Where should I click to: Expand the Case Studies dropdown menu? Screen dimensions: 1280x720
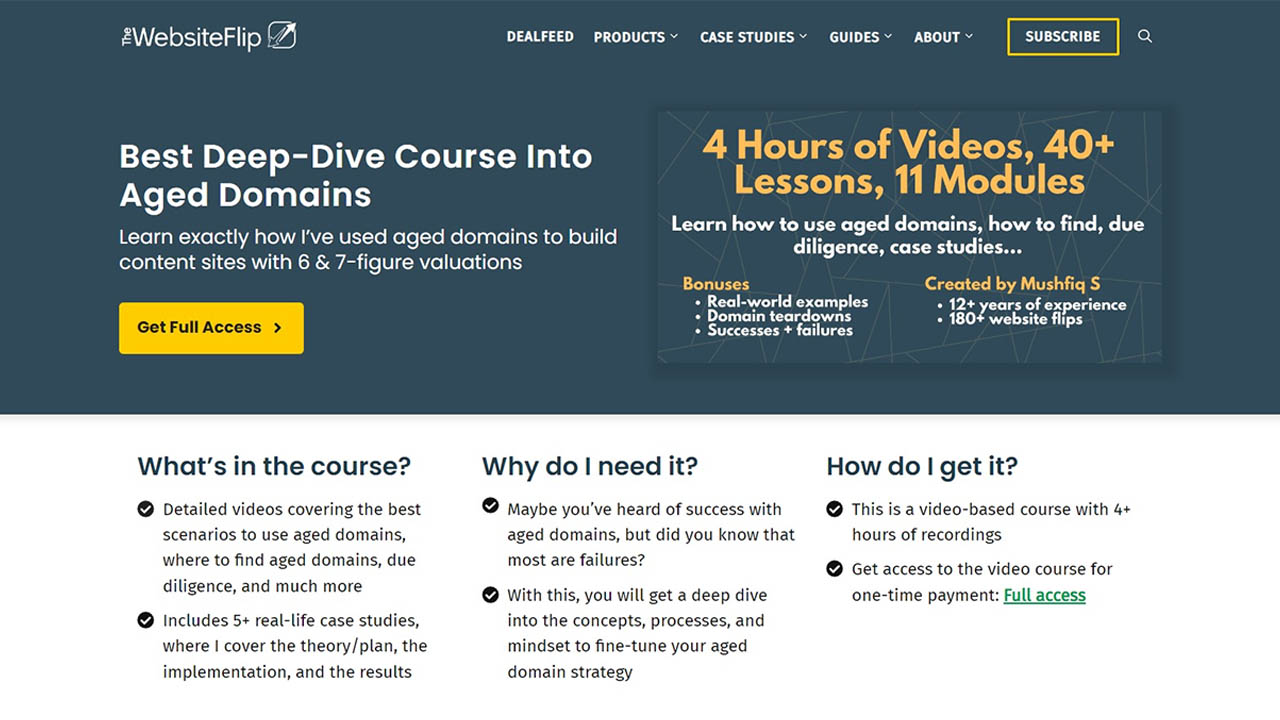point(753,37)
